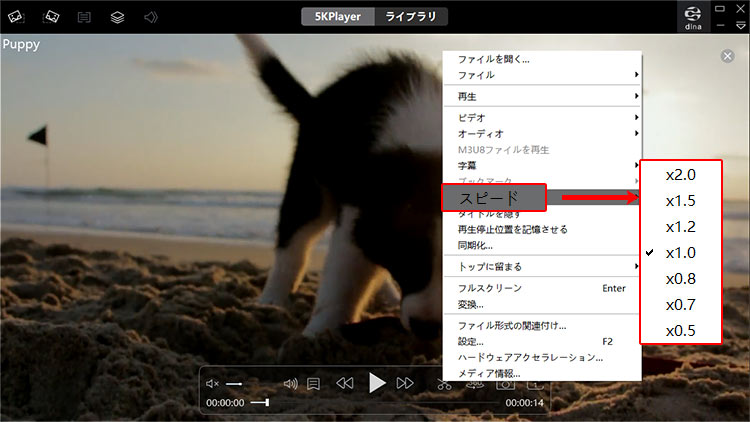Open 設定... from the context menu
This screenshot has width=750, height=422.
click(x=542, y=342)
